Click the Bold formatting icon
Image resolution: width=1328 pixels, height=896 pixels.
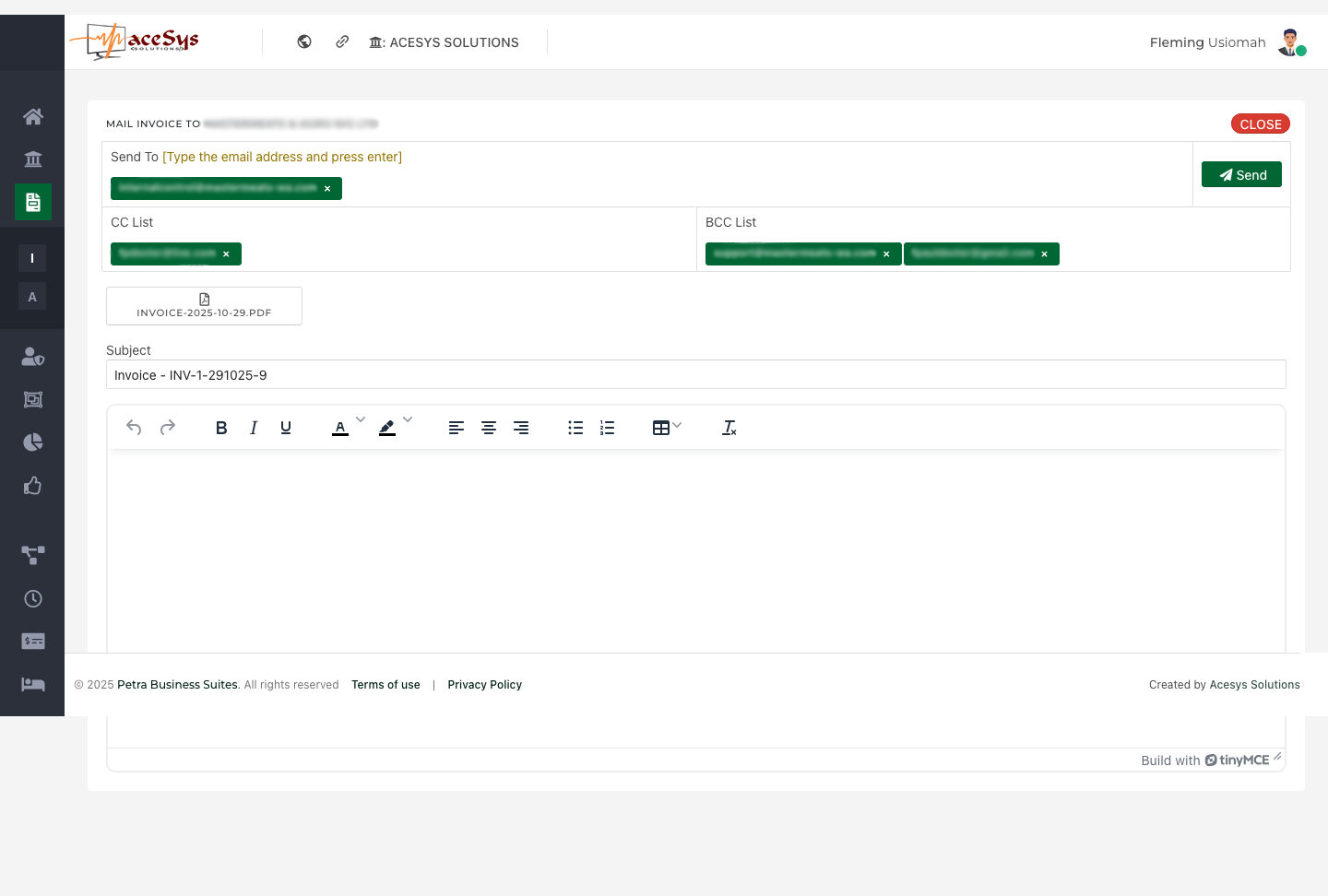pos(221,428)
